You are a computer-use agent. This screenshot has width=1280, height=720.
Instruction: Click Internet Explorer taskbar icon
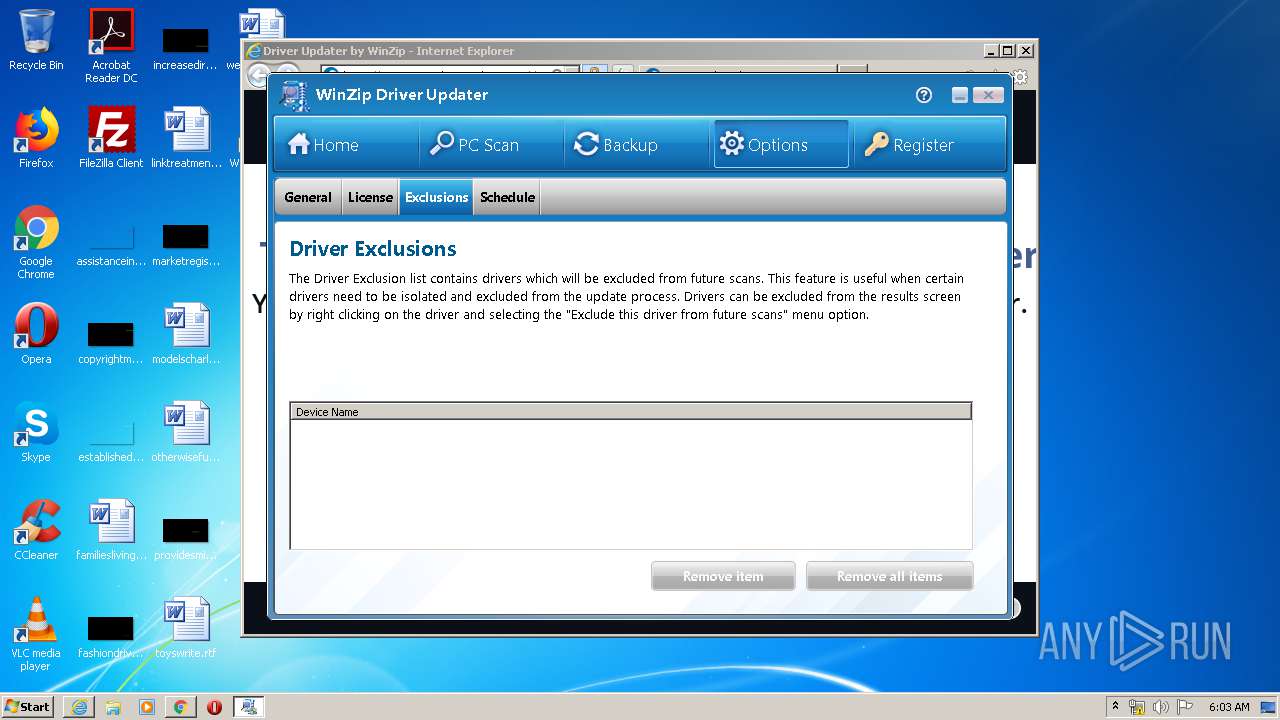click(x=79, y=707)
